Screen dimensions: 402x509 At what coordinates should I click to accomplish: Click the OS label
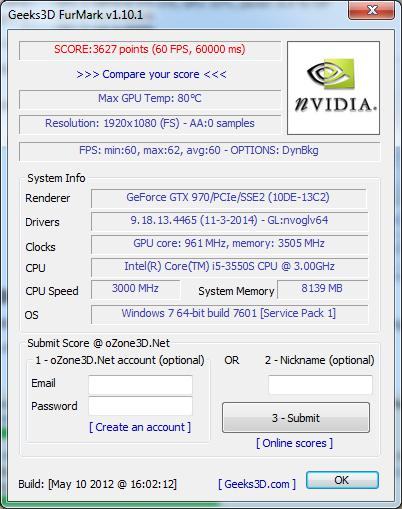coord(31,315)
